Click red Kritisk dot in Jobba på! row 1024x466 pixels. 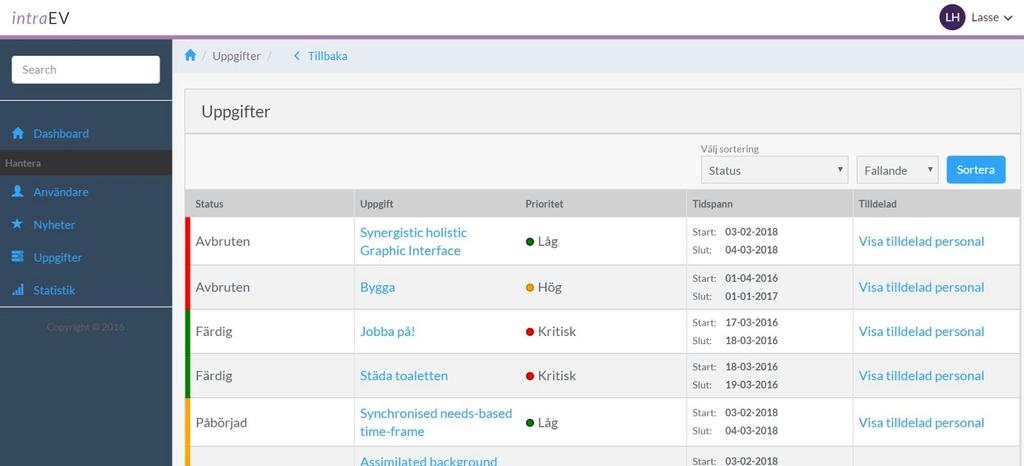[530, 332]
